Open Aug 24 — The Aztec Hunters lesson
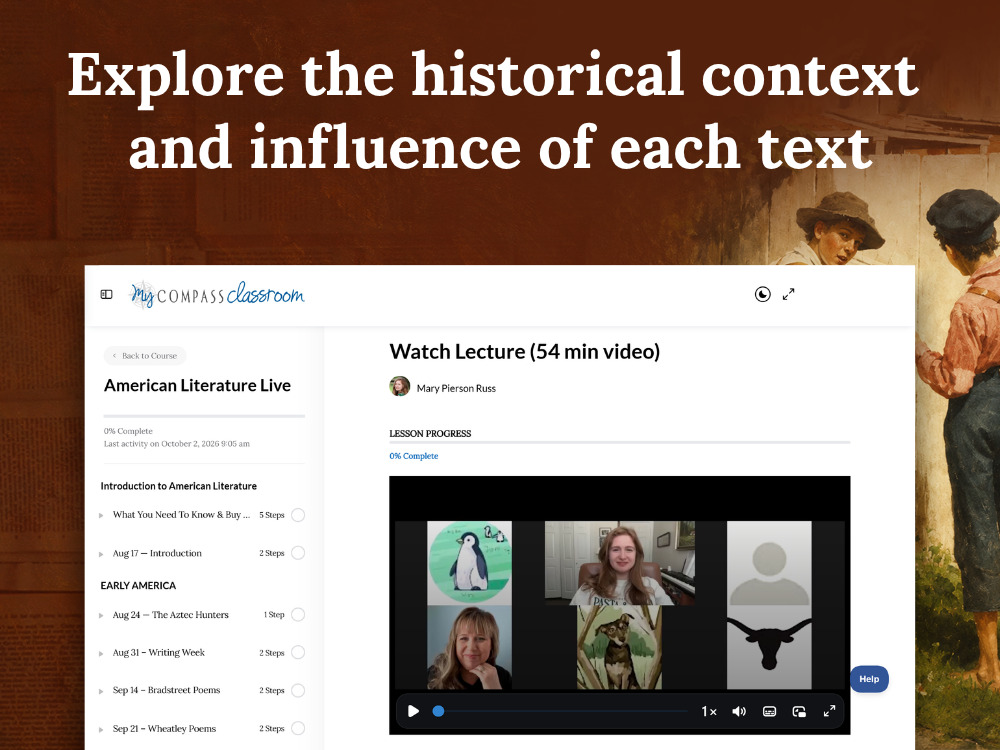The height and width of the screenshot is (750, 1000). (x=170, y=615)
